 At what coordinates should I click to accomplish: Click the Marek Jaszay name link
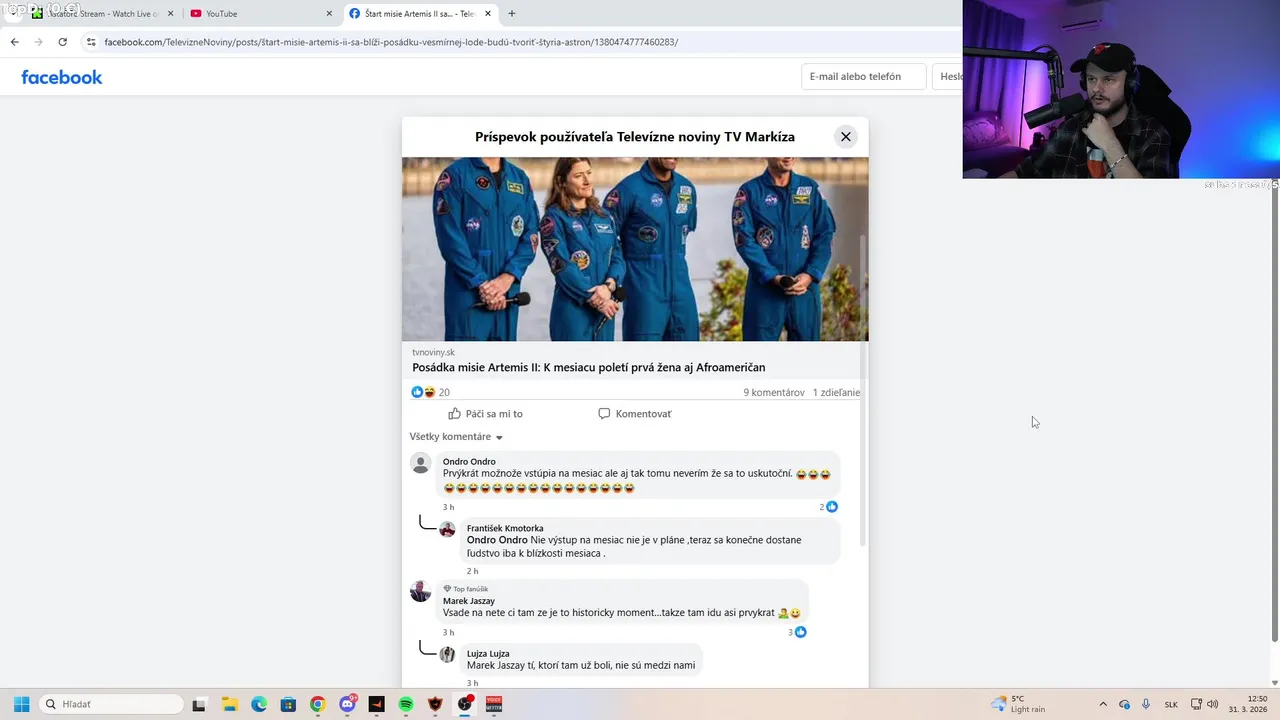[469, 601]
